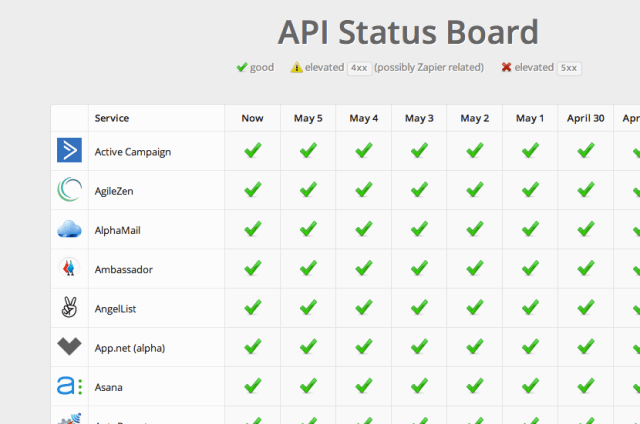Click the AgileZen circular logo icon
Screen dimensions: 640x424
coord(69,190)
